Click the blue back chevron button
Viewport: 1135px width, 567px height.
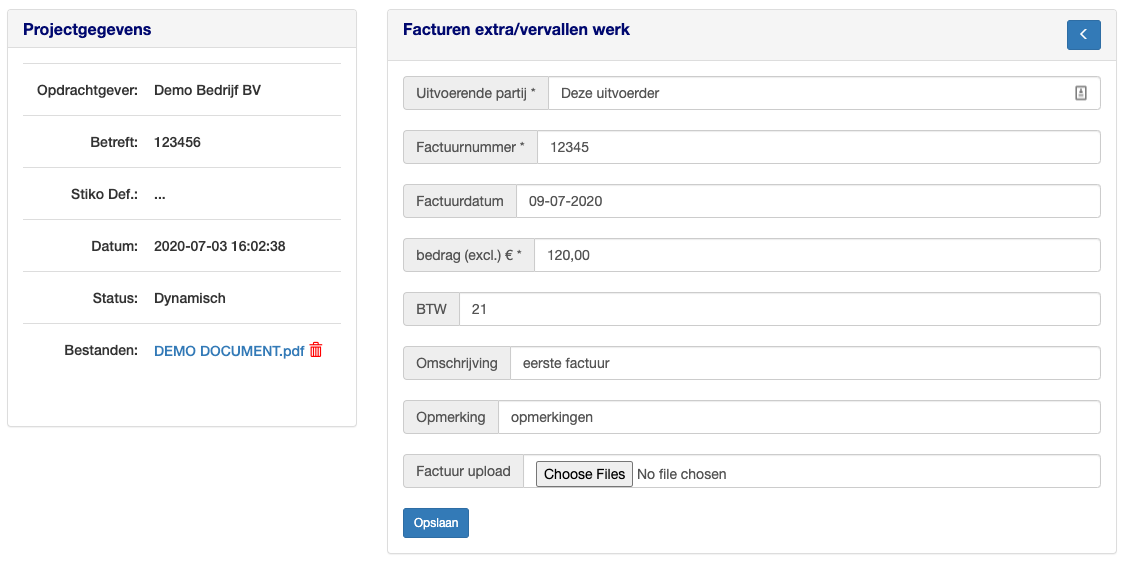1083,35
